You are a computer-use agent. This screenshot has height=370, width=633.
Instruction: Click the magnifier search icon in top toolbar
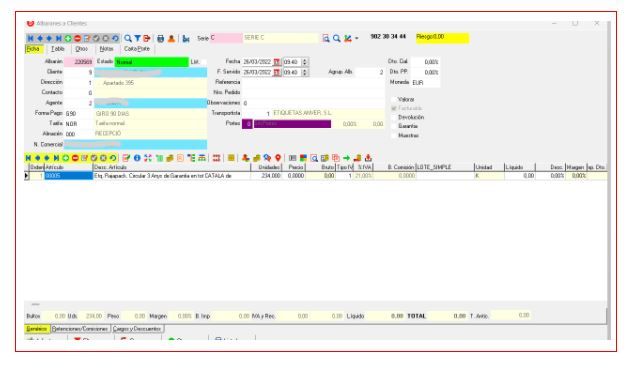click(128, 38)
